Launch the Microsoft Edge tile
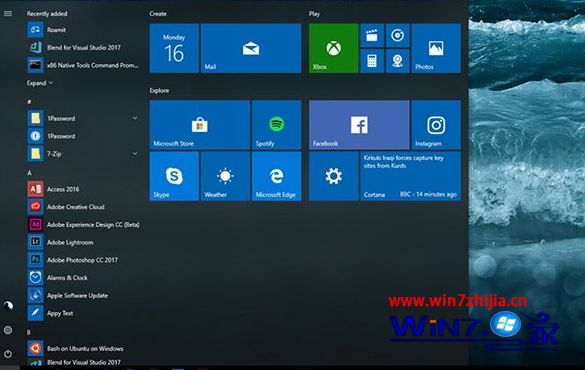The width and height of the screenshot is (585, 370). [x=276, y=176]
